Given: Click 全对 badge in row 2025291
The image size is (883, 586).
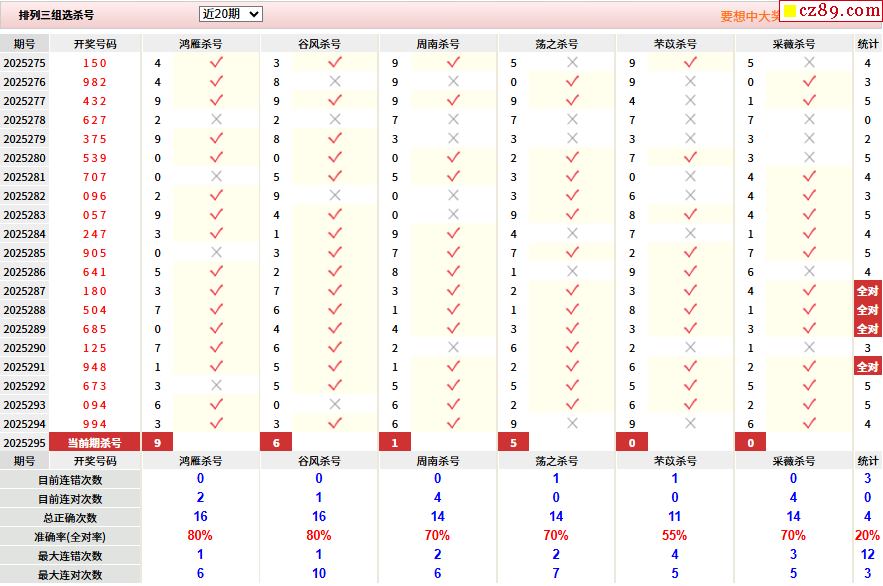Looking at the screenshot, I should pyautogui.click(x=868, y=366).
